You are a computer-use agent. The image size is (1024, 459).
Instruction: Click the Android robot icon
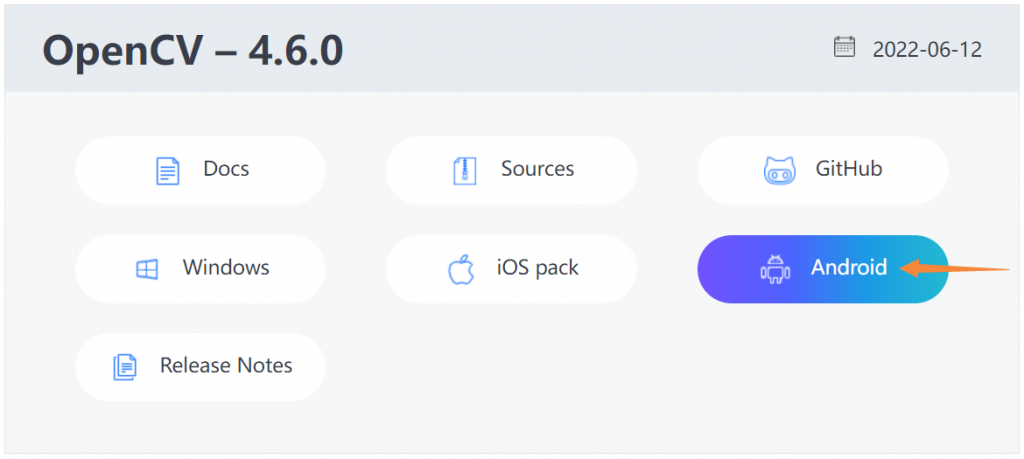tap(775, 269)
